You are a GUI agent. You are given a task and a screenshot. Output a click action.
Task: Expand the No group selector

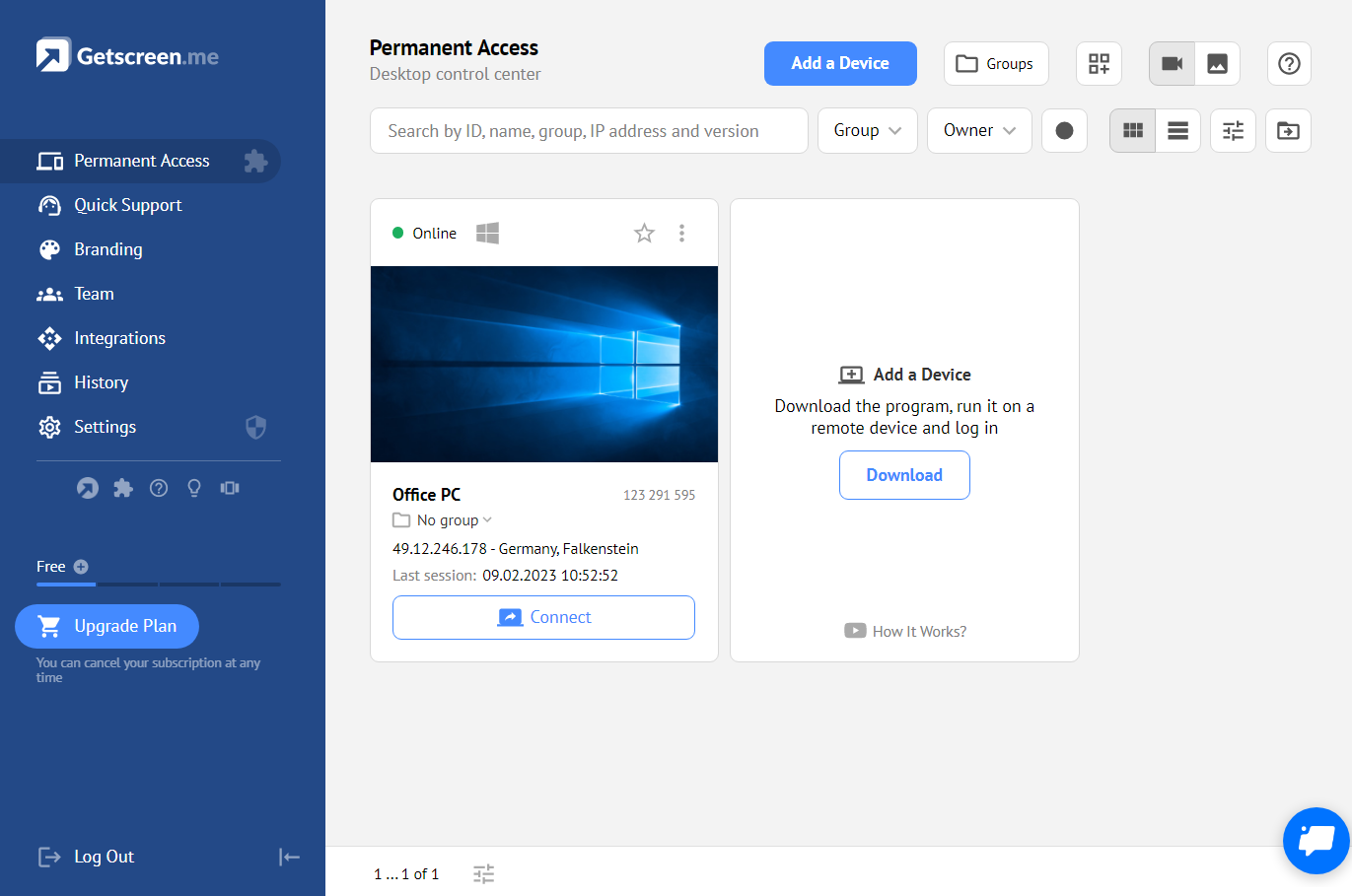click(x=443, y=520)
